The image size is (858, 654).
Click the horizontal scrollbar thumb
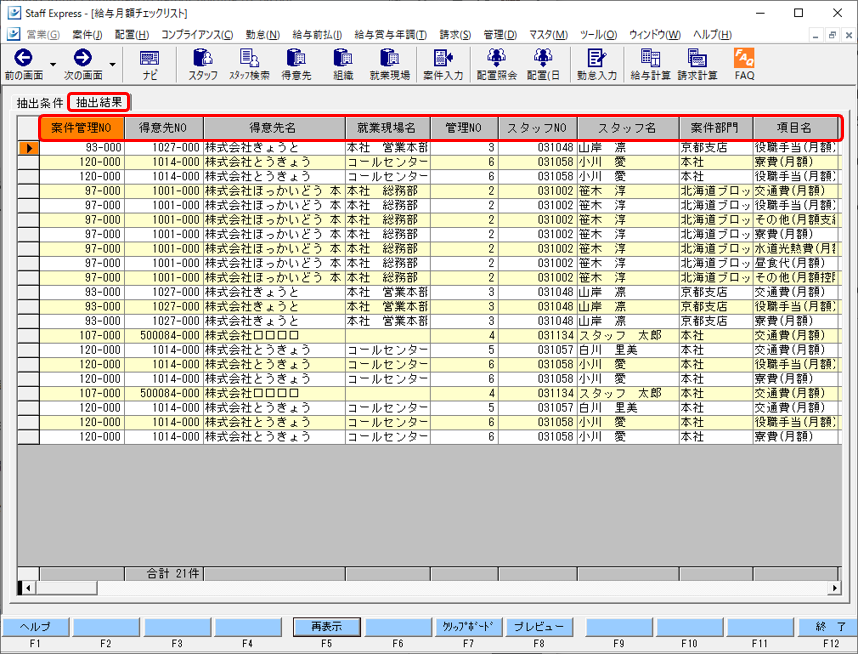click(x=66, y=588)
